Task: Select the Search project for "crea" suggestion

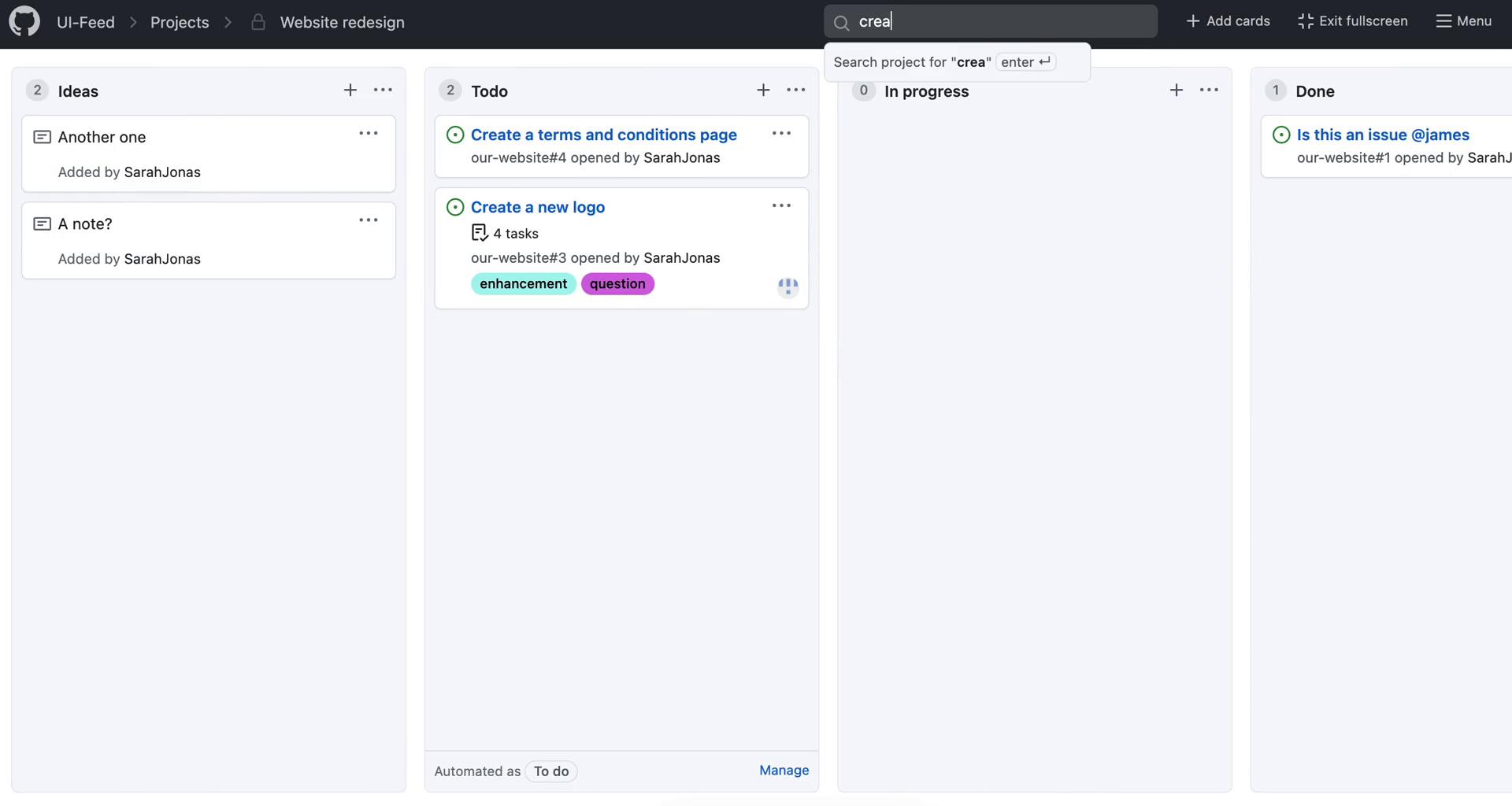Action: click(x=957, y=62)
